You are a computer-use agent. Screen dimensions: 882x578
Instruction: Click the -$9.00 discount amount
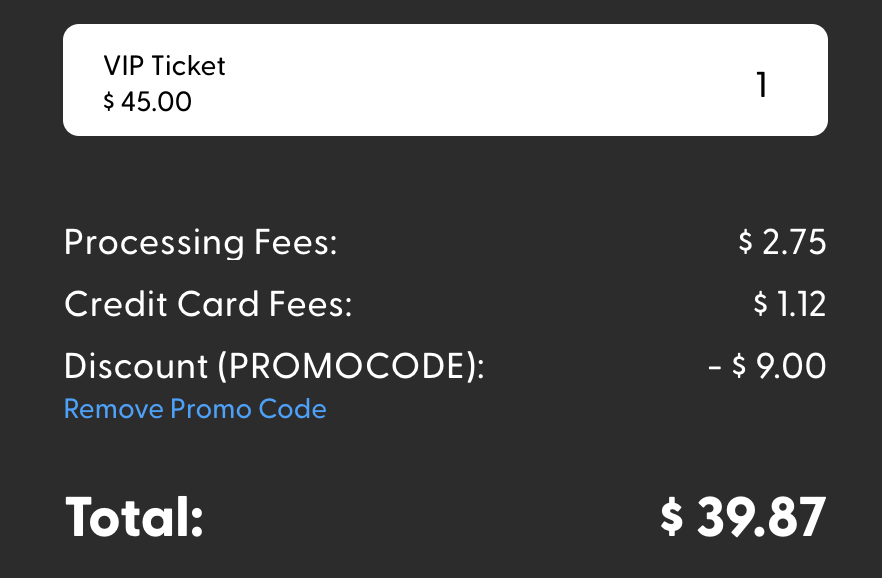(x=768, y=365)
